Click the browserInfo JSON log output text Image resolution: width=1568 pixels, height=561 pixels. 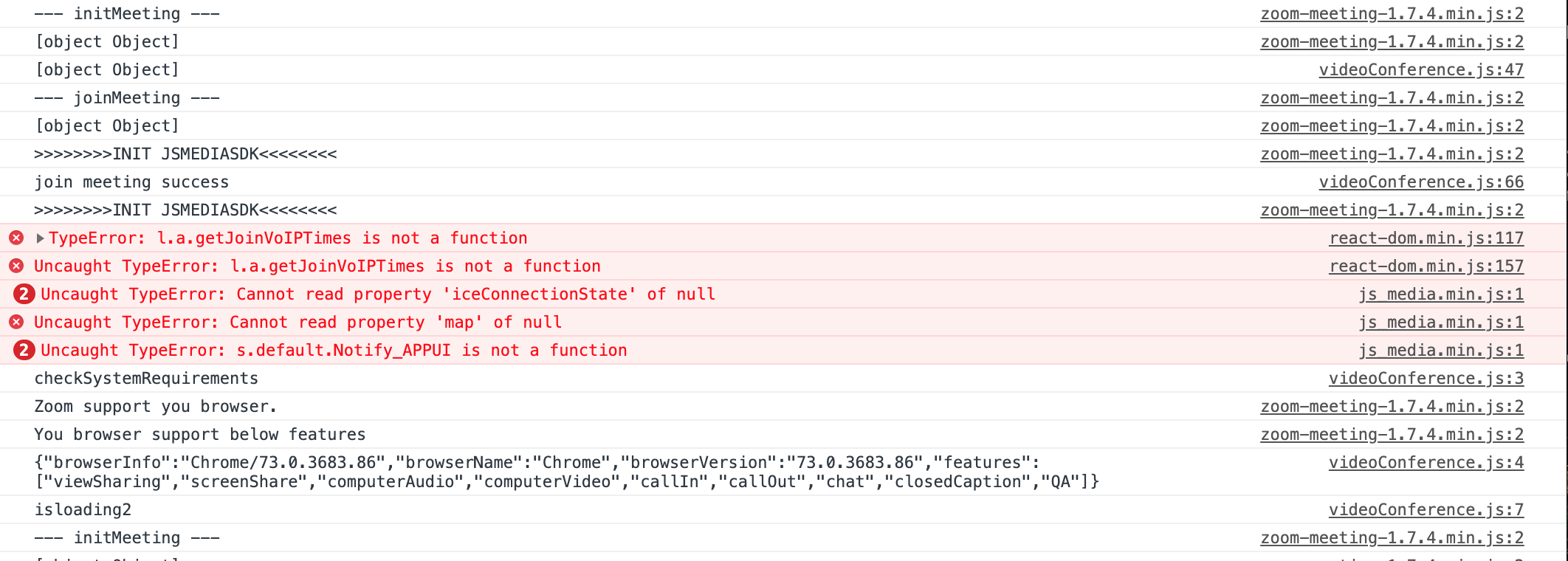point(567,472)
